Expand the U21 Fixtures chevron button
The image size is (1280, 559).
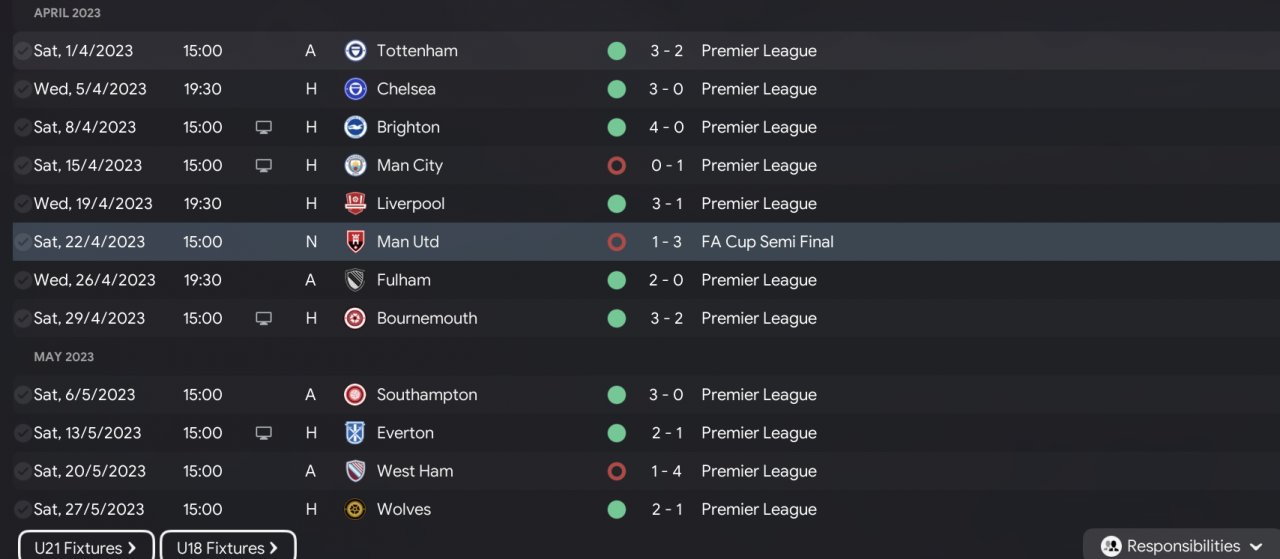click(x=87, y=547)
